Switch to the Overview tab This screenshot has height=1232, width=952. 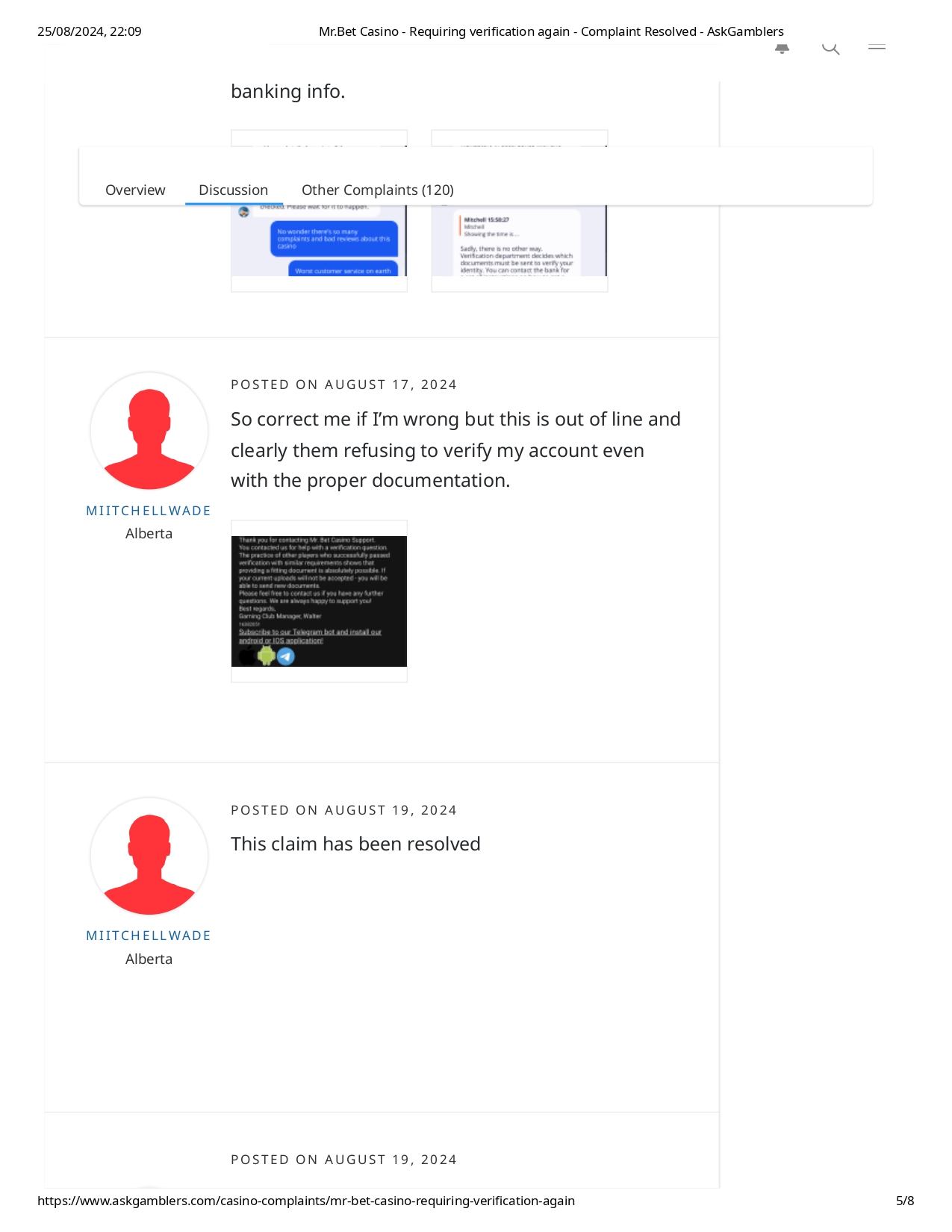(x=135, y=190)
